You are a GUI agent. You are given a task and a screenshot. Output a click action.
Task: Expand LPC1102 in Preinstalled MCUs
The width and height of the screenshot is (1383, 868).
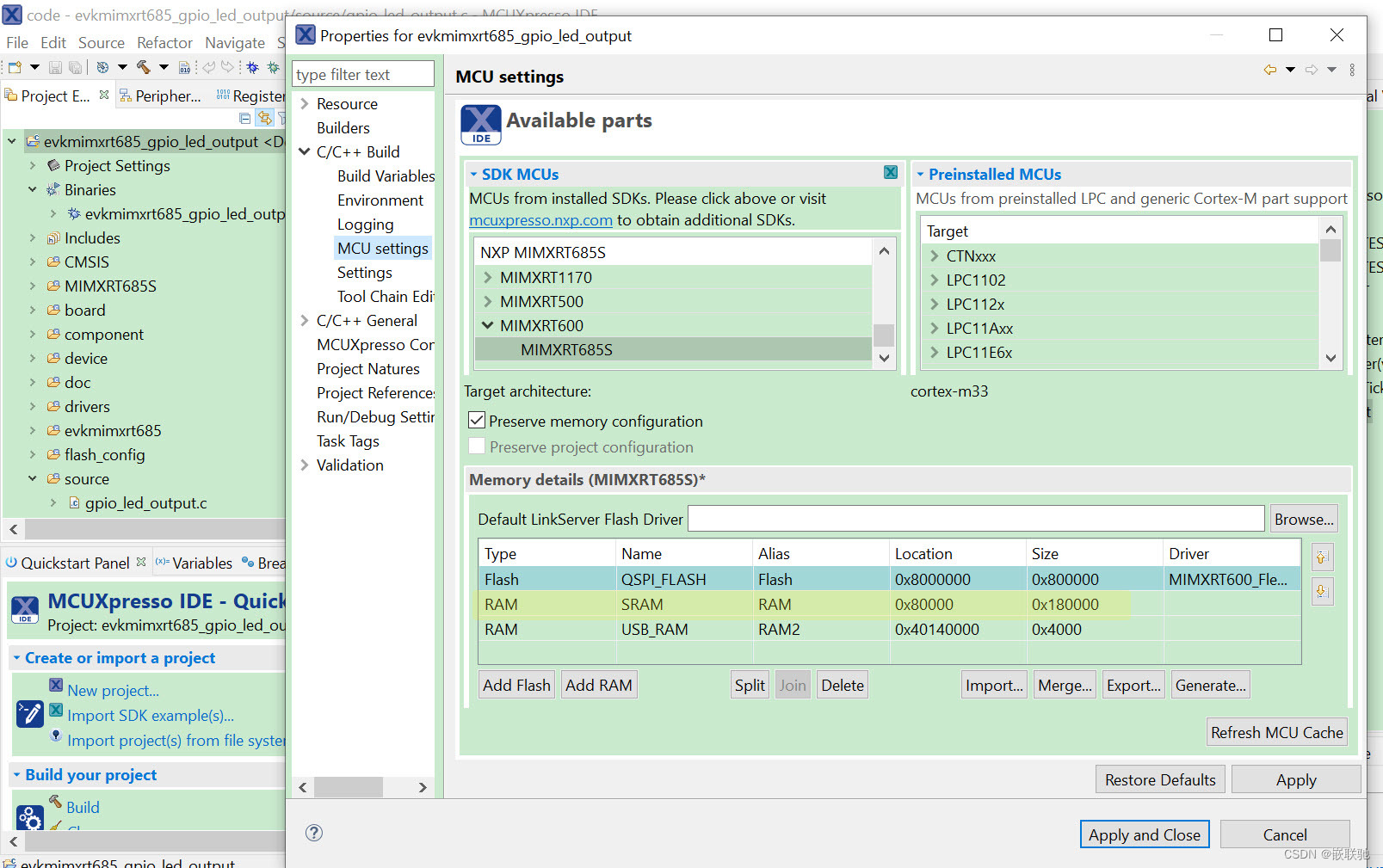[x=935, y=280]
